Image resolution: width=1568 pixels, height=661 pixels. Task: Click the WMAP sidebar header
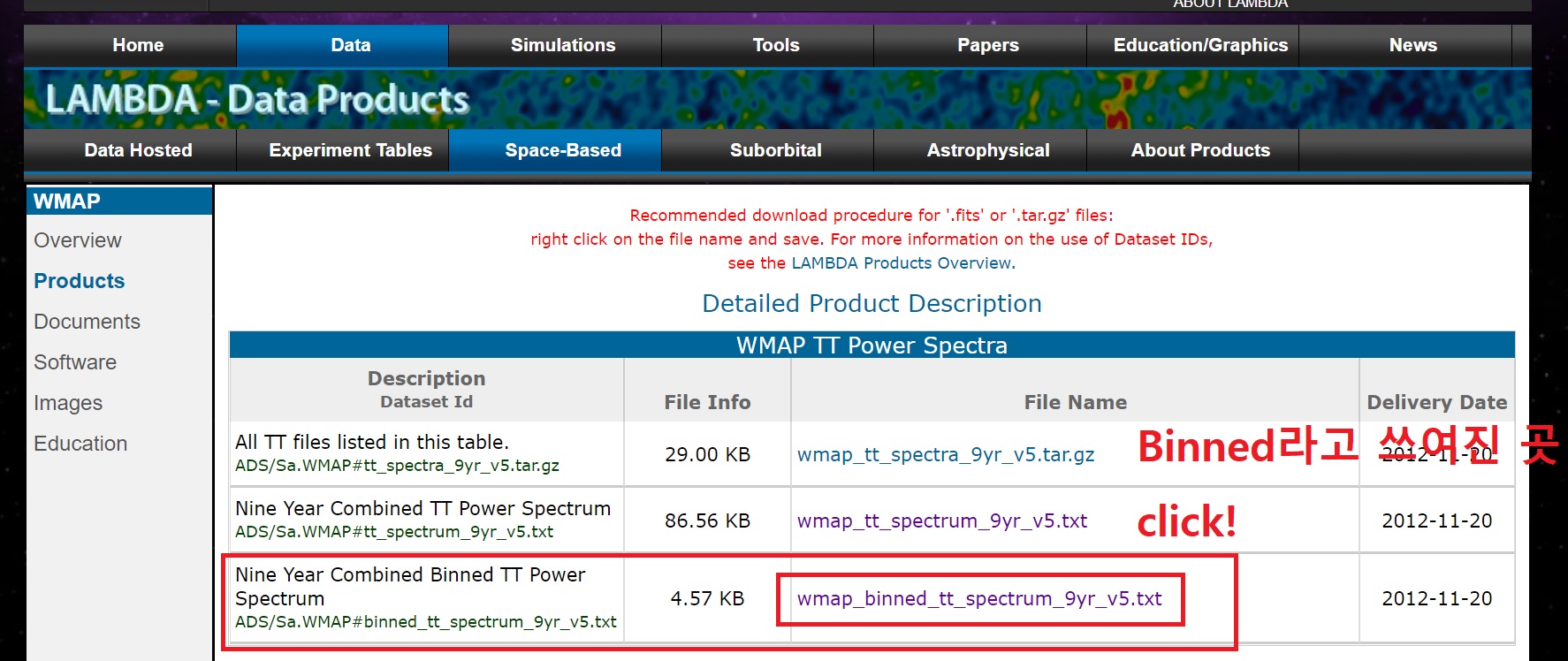[118, 201]
